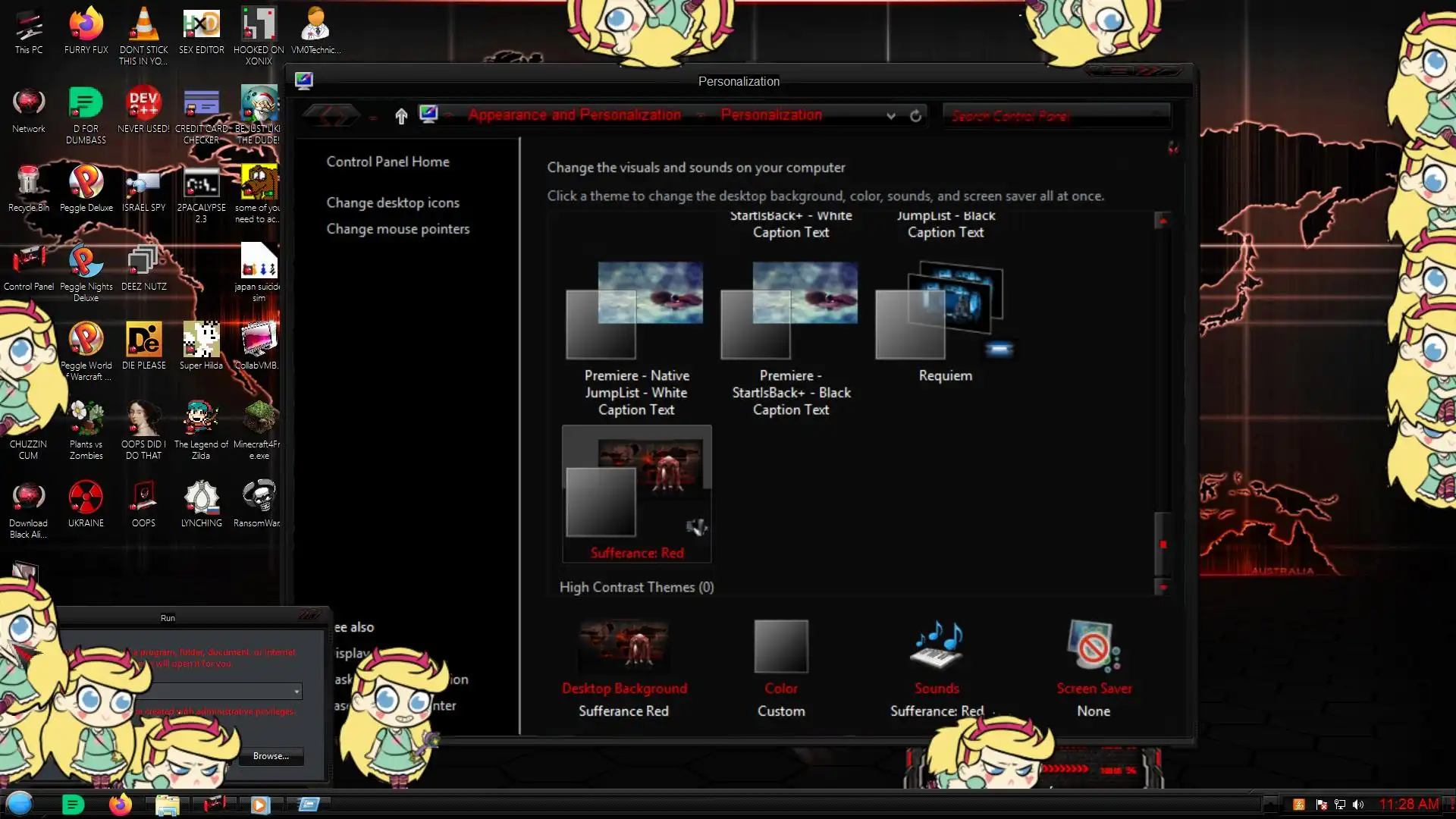Click the Browse... button in Run
This screenshot has height=819, width=1456.
[x=271, y=755]
